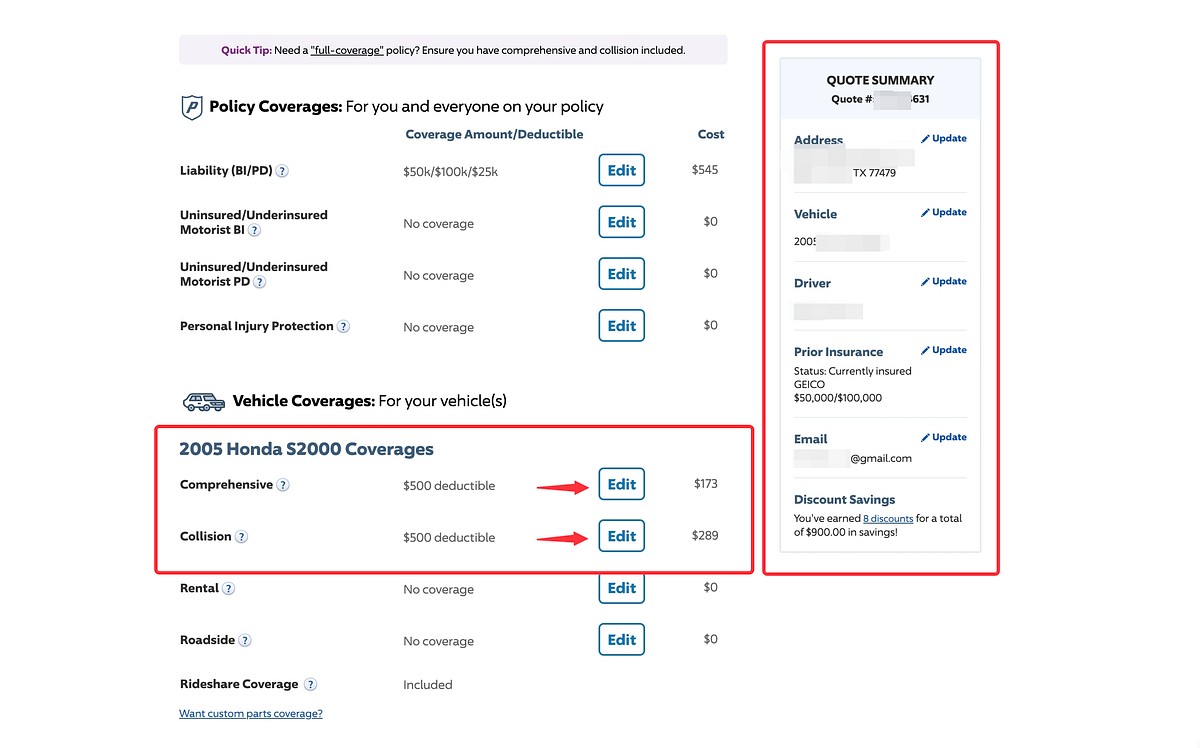Open help icon for Uninsured/Underinsured Motorist BI
The width and height of the screenshot is (1200, 748).
254,230
